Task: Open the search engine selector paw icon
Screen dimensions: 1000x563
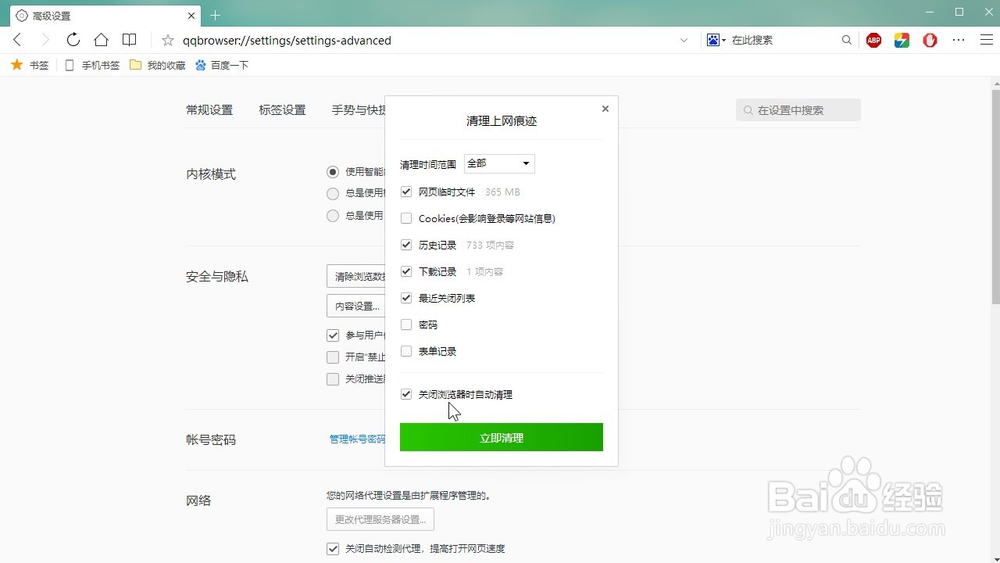Action: click(716, 40)
